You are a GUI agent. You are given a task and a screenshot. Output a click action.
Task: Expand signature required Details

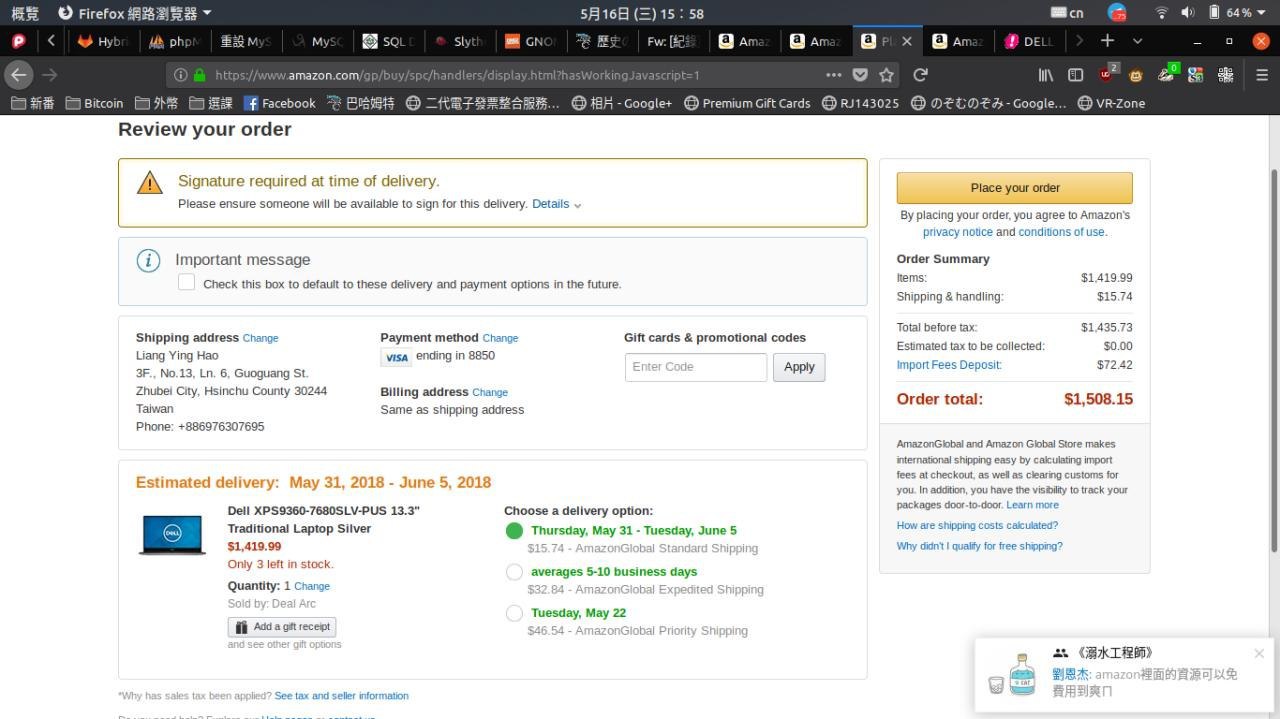556,204
